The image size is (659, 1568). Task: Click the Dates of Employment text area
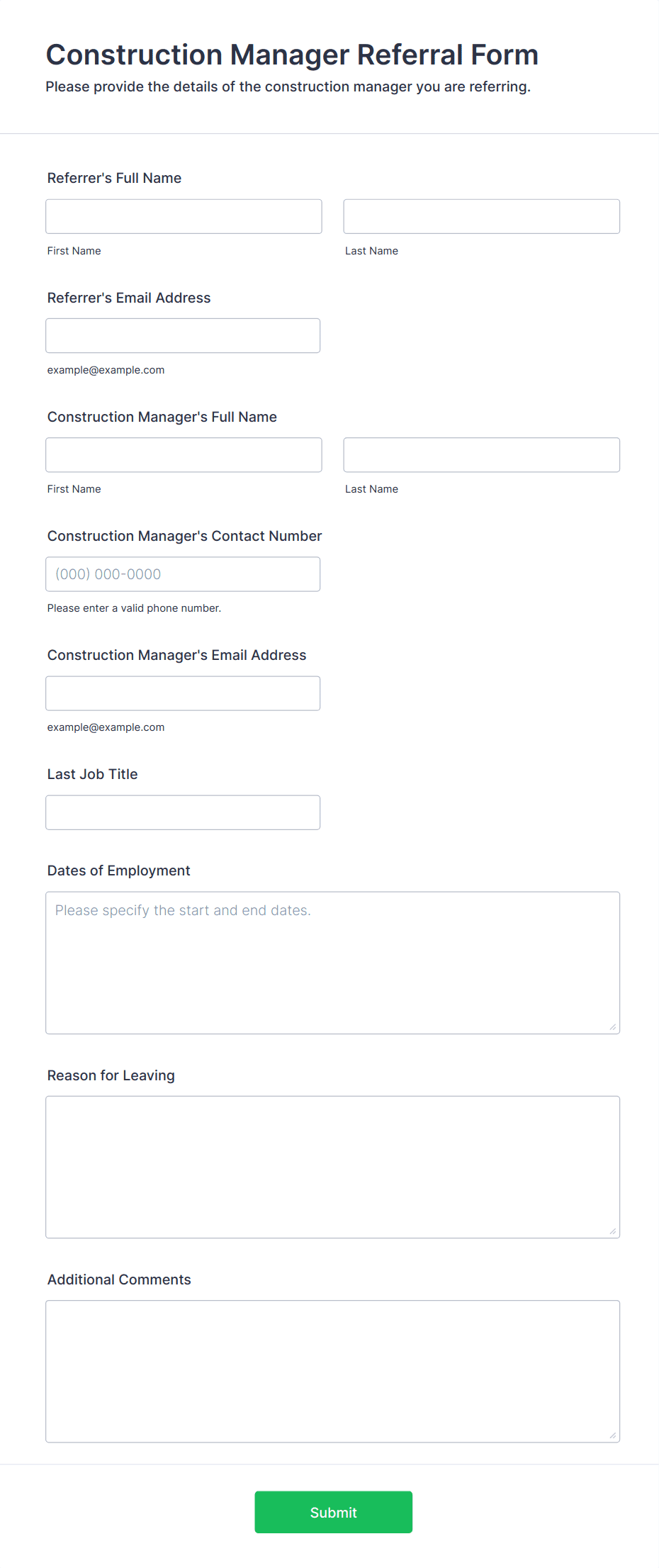[333, 962]
